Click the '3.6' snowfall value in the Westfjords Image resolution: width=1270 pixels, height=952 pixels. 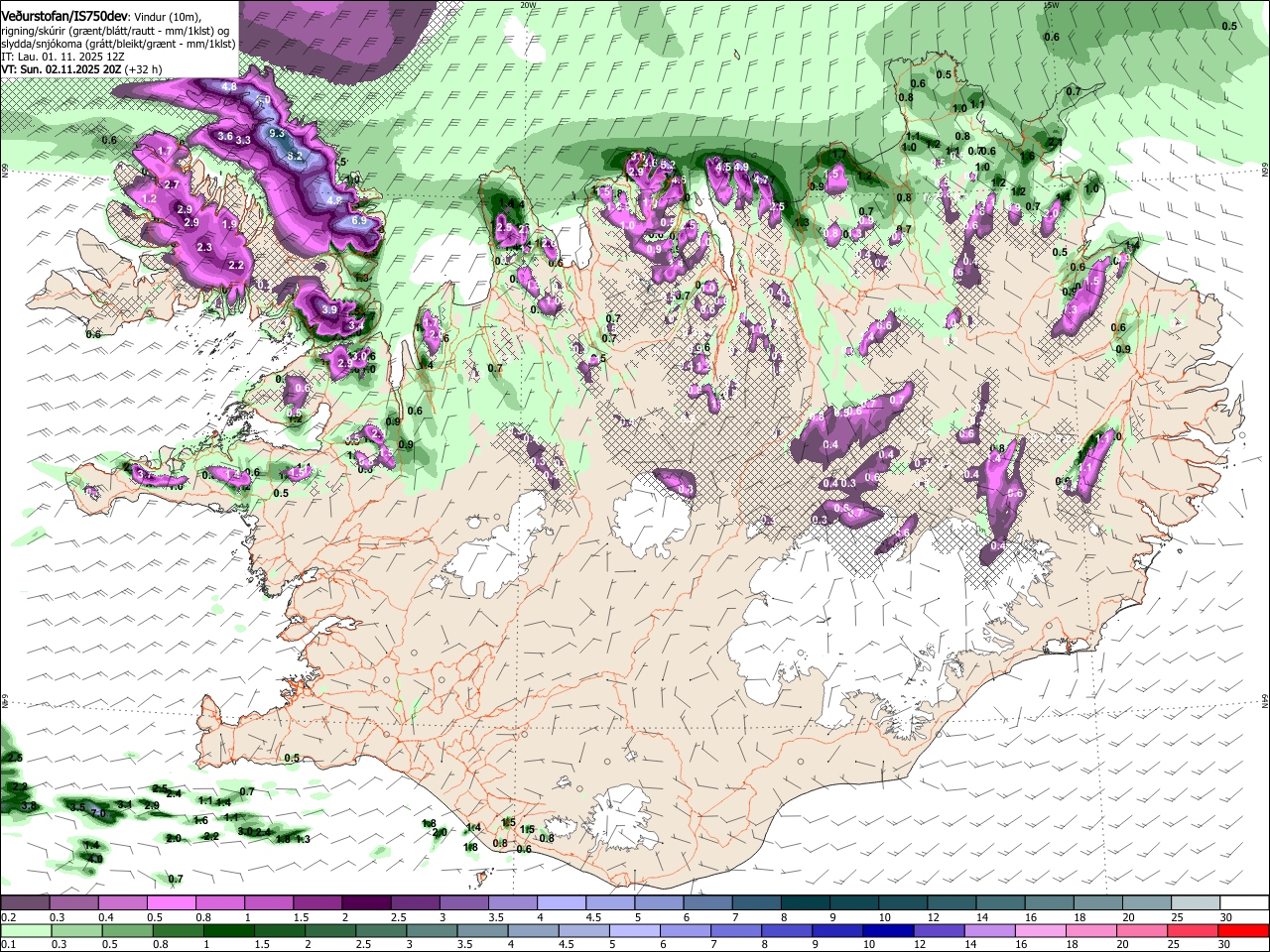(225, 136)
